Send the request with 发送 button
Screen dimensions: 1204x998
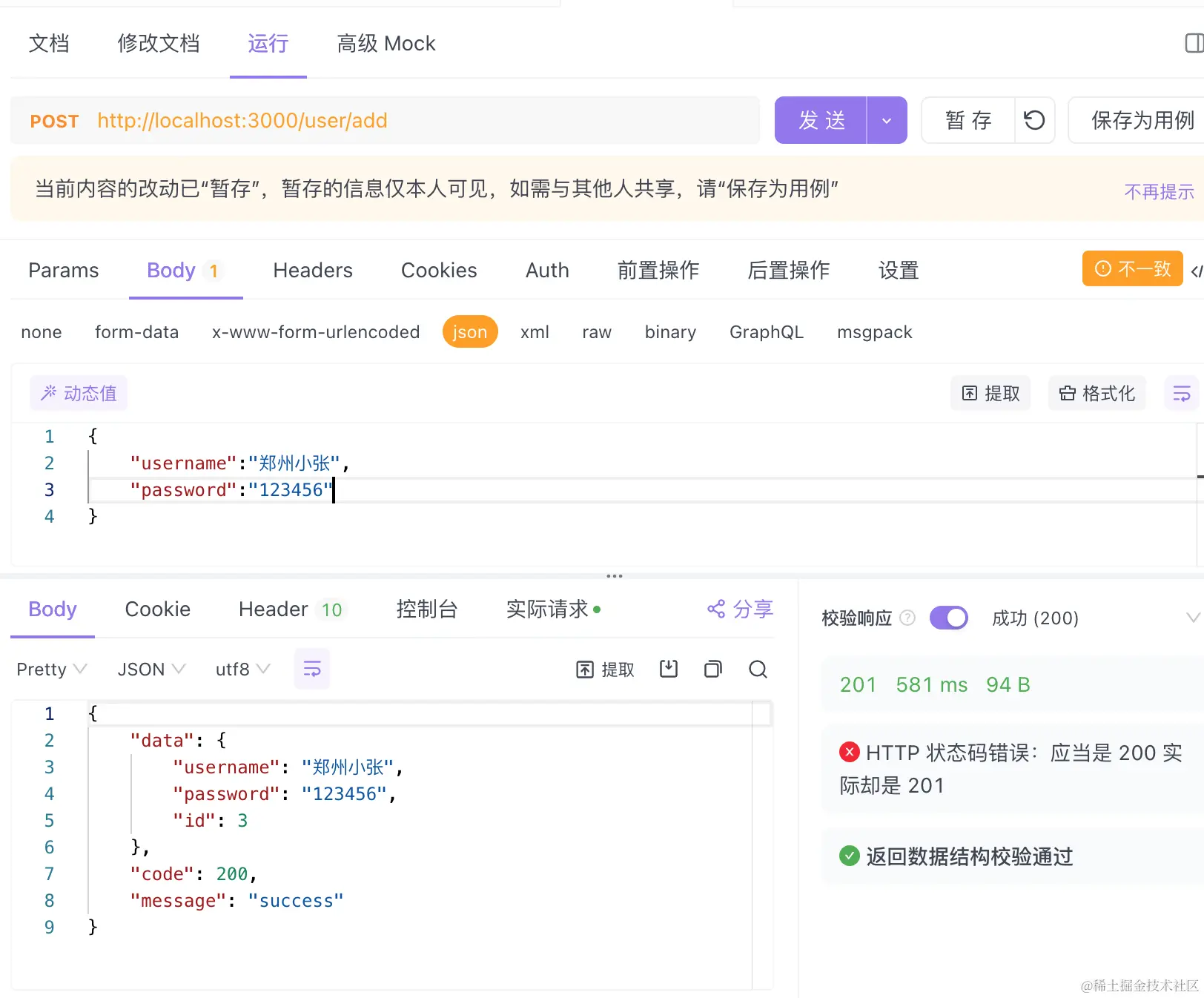(821, 120)
